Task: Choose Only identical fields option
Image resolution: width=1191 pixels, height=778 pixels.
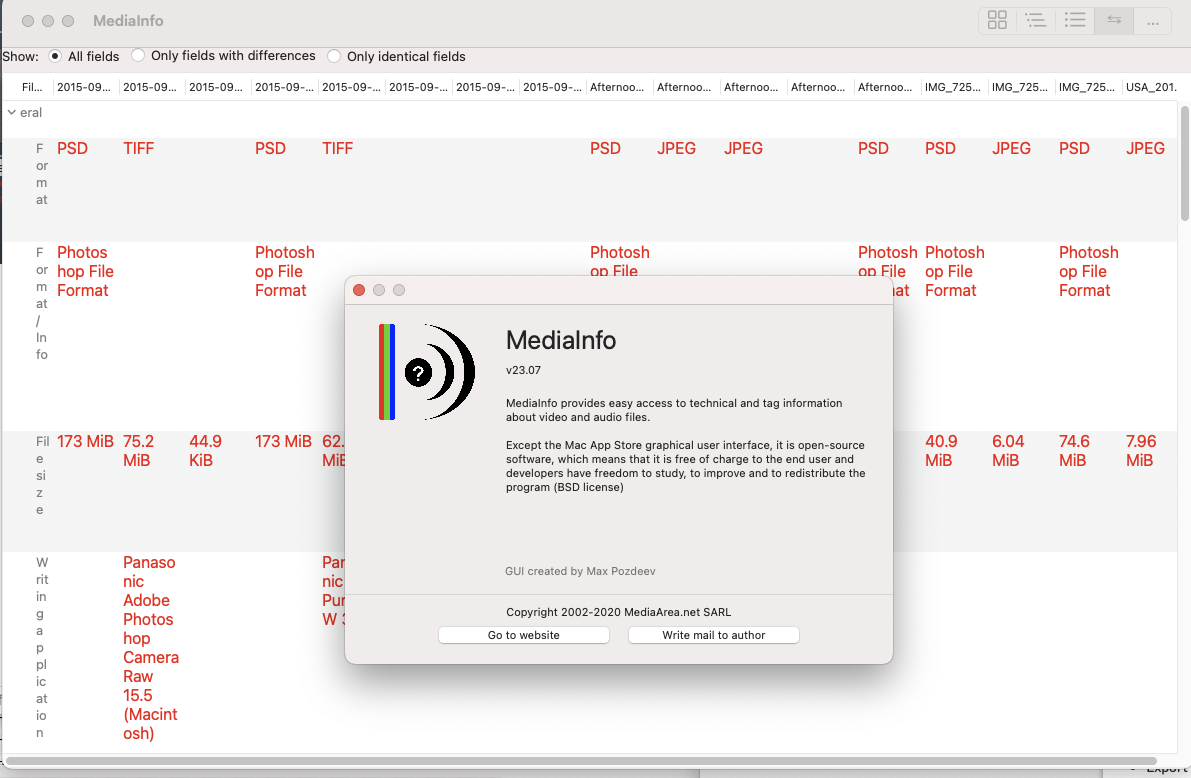Action: [333, 56]
